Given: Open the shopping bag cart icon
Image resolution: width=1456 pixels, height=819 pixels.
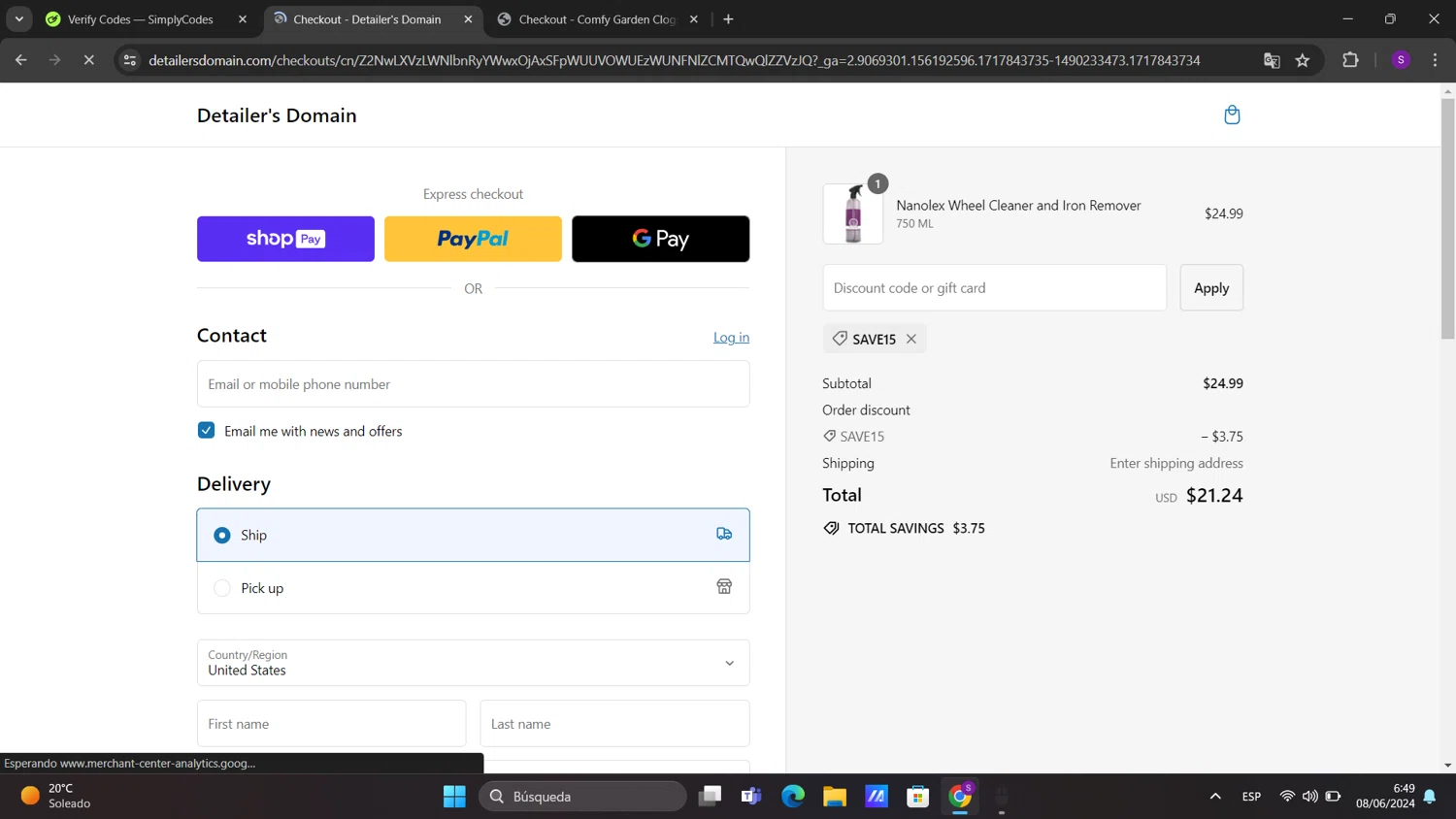Looking at the screenshot, I should [x=1232, y=115].
